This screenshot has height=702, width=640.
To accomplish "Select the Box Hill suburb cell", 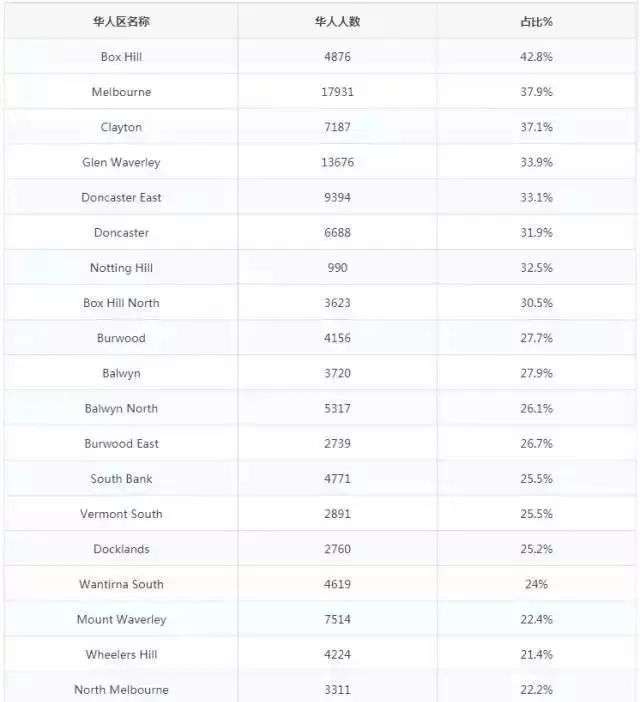I will [x=121, y=57].
